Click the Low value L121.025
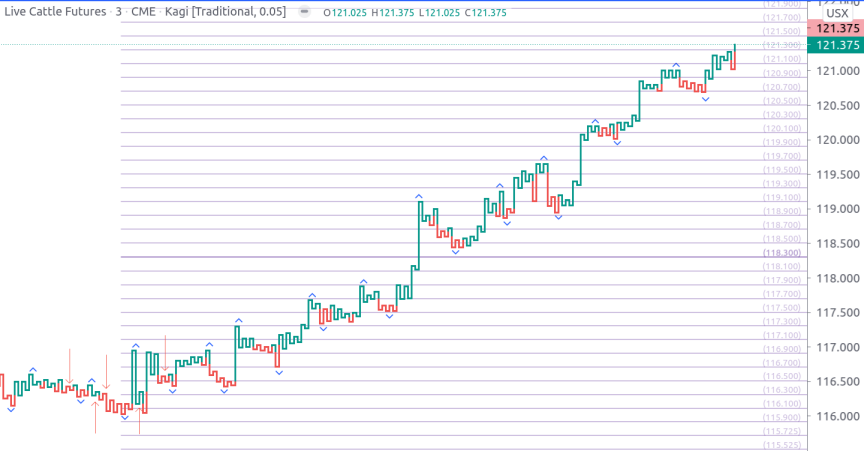This screenshot has height=451, width=864. click(439, 13)
